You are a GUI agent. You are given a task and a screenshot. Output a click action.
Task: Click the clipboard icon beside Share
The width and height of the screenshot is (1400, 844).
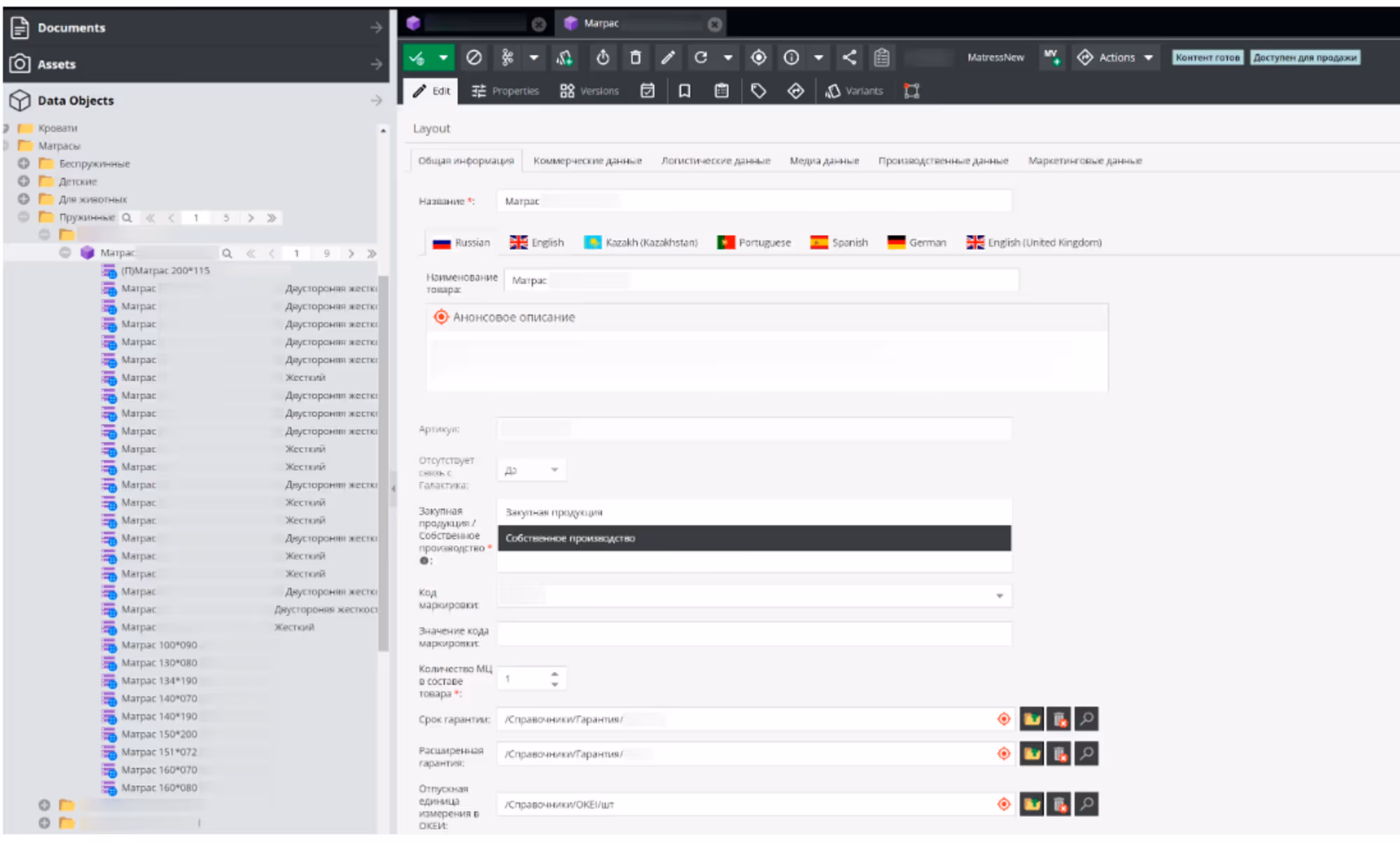pos(882,57)
